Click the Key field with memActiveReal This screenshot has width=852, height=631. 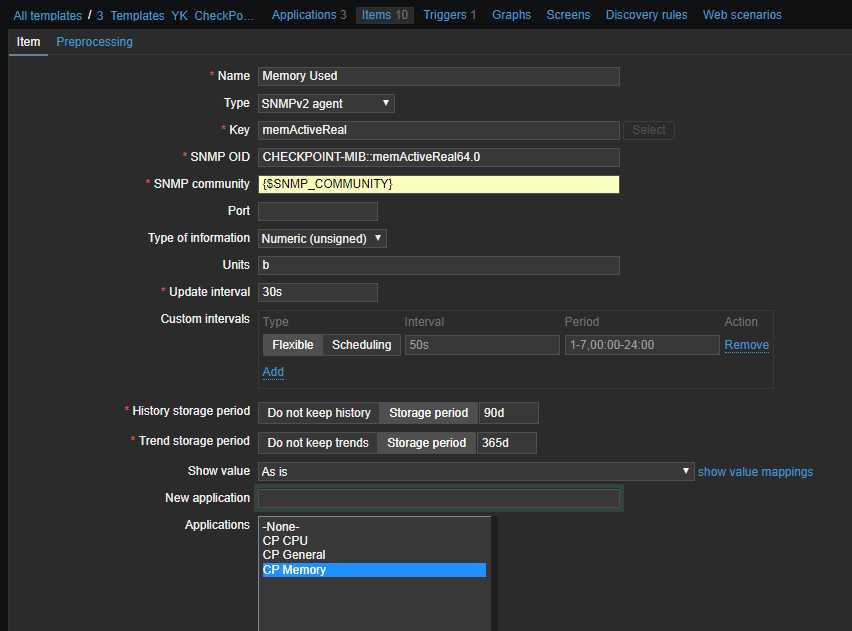pos(438,130)
